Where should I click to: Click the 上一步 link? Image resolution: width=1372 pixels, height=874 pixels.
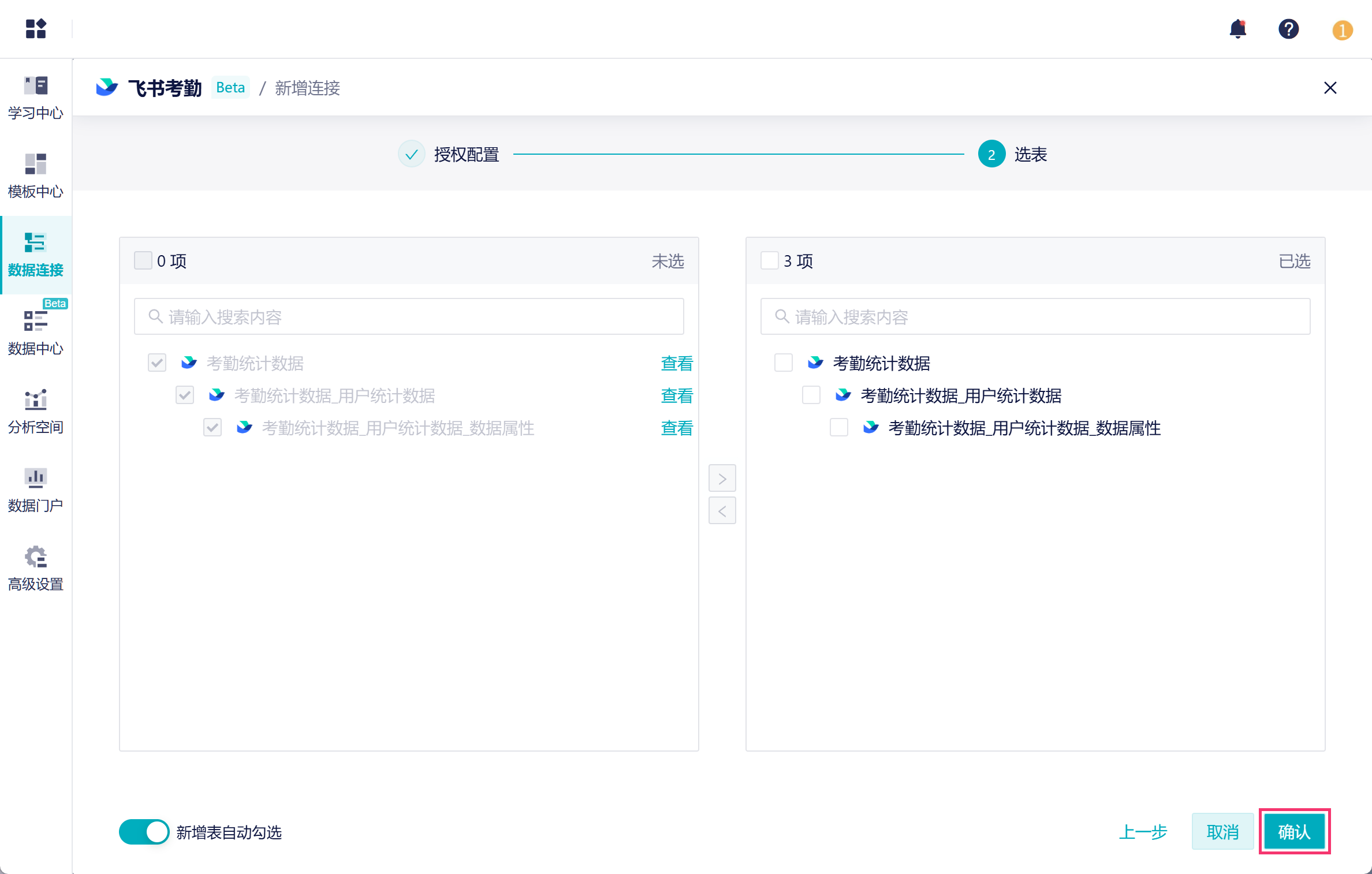coord(1143,832)
